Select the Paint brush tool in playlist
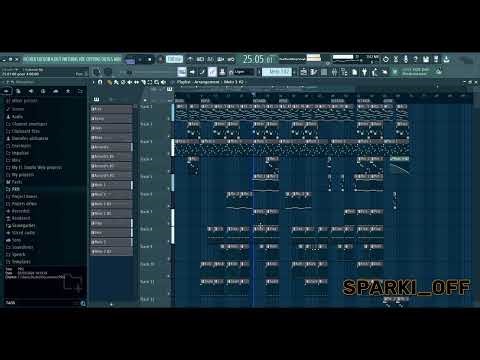Screen dimensions: 480x360 tap(116, 82)
